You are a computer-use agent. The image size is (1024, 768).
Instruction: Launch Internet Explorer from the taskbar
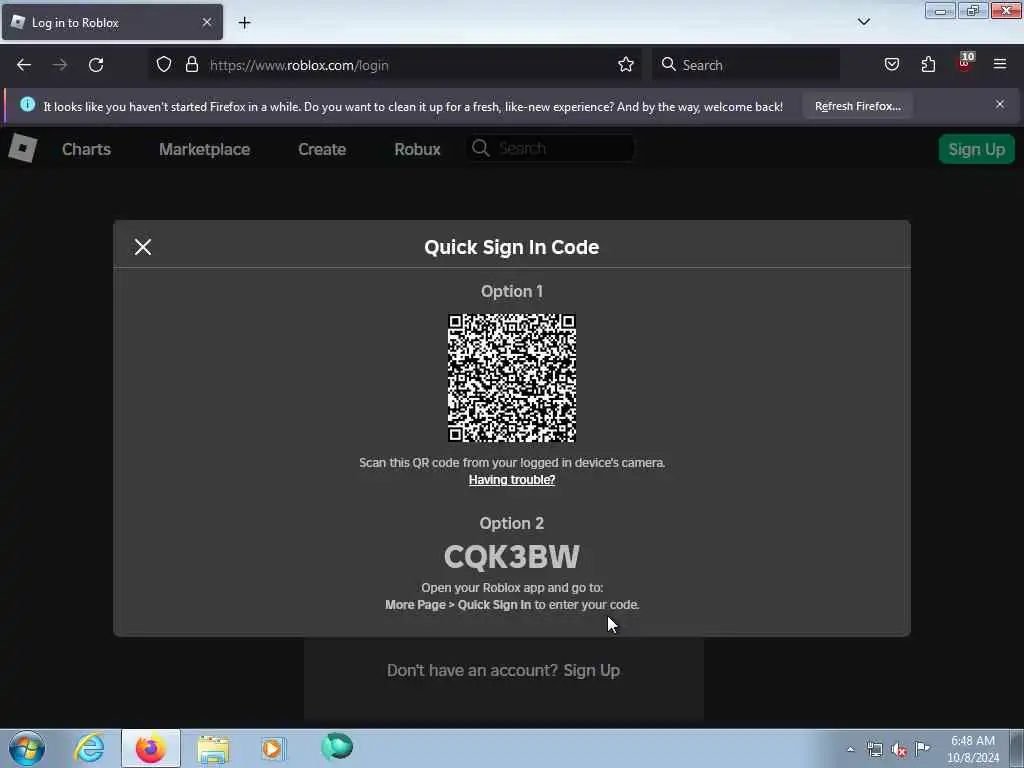[x=89, y=748]
